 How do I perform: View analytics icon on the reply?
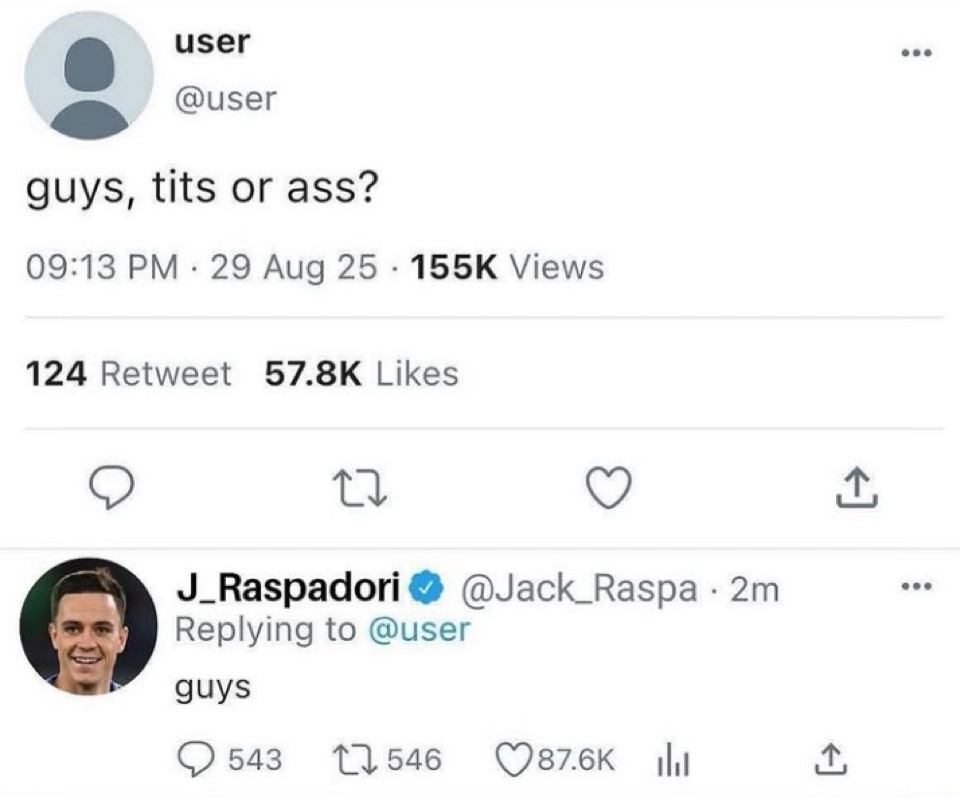click(x=673, y=760)
